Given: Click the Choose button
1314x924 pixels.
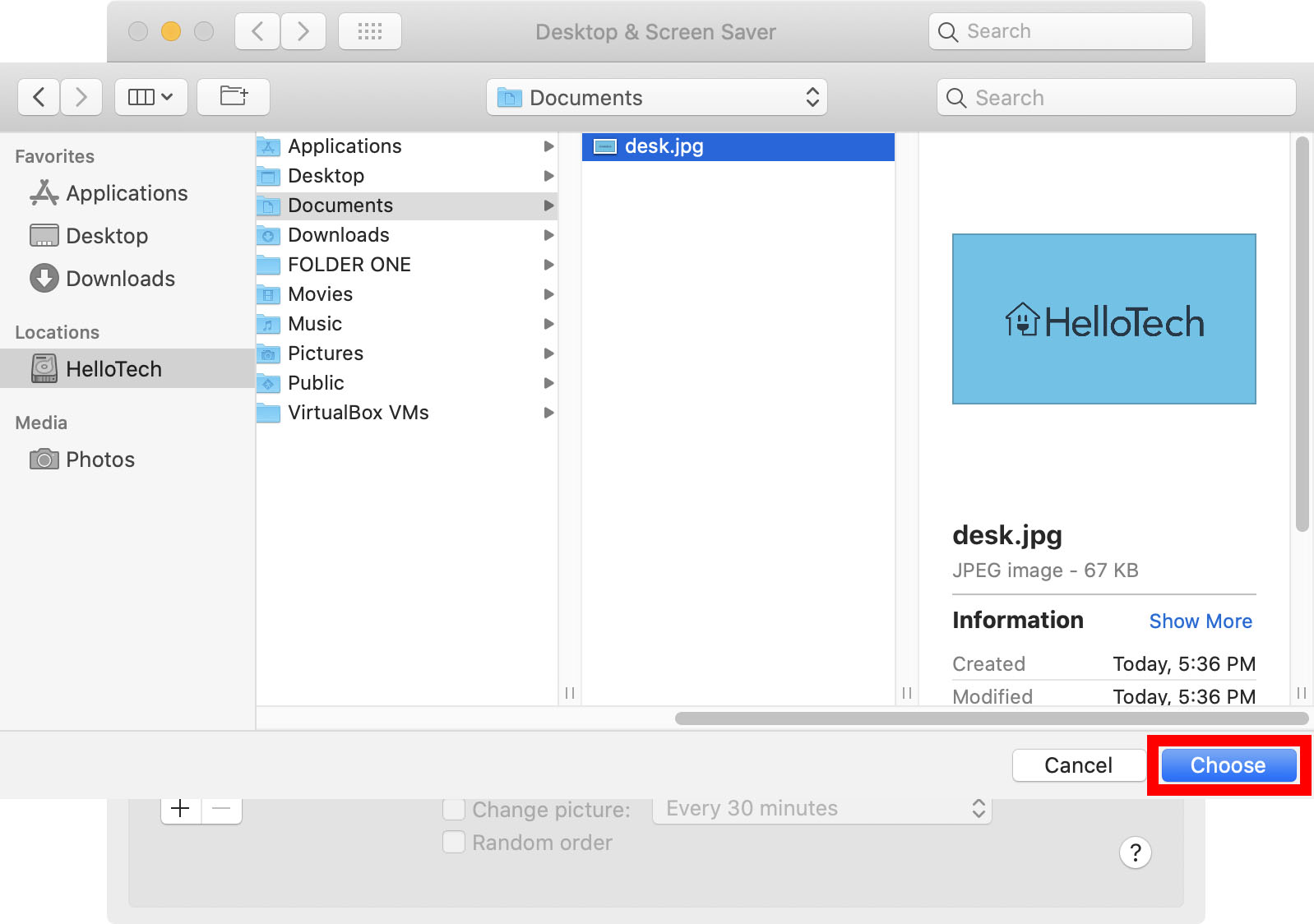Looking at the screenshot, I should [x=1228, y=765].
